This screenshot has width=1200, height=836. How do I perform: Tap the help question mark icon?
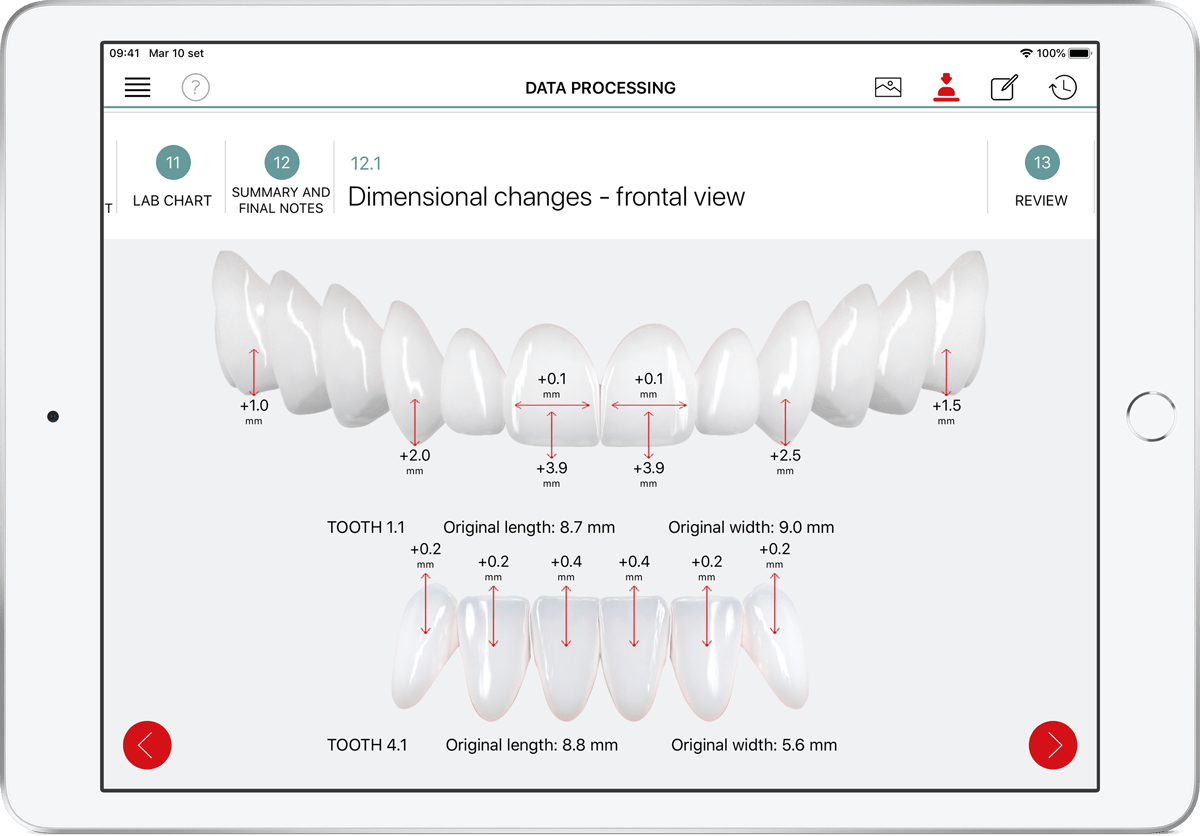tap(196, 88)
